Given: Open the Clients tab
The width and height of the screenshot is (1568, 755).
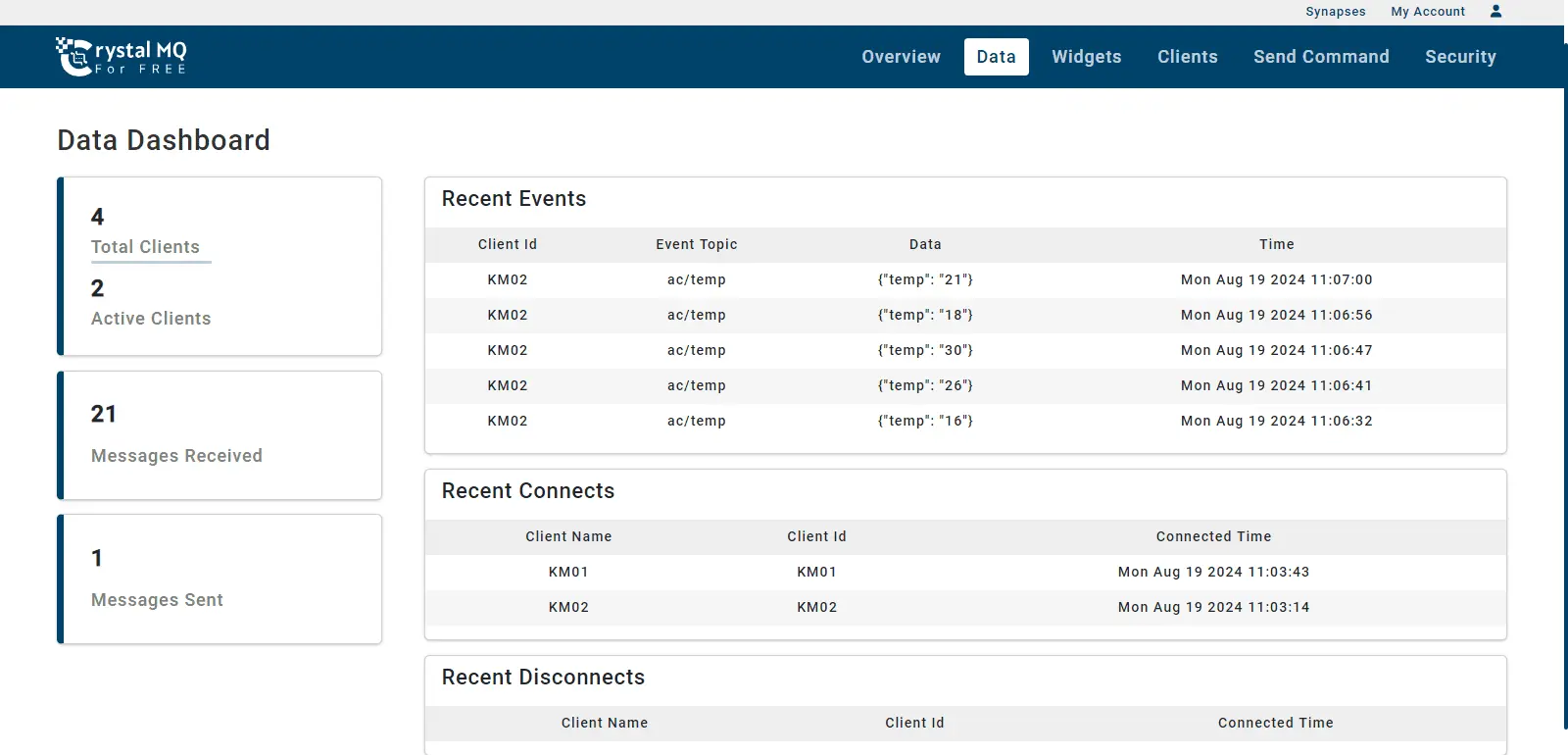Looking at the screenshot, I should [1187, 57].
